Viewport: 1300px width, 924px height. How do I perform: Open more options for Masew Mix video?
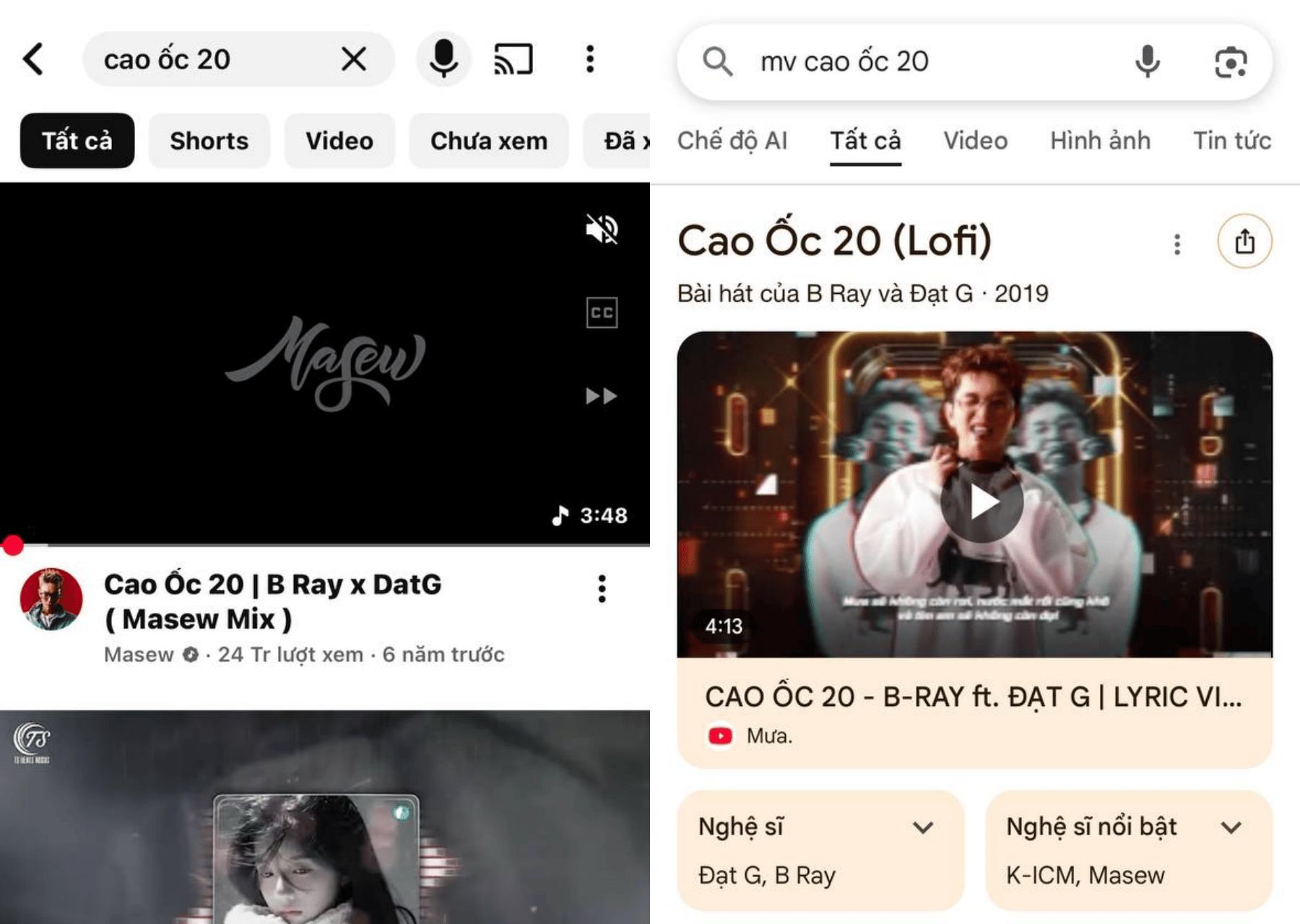602,589
